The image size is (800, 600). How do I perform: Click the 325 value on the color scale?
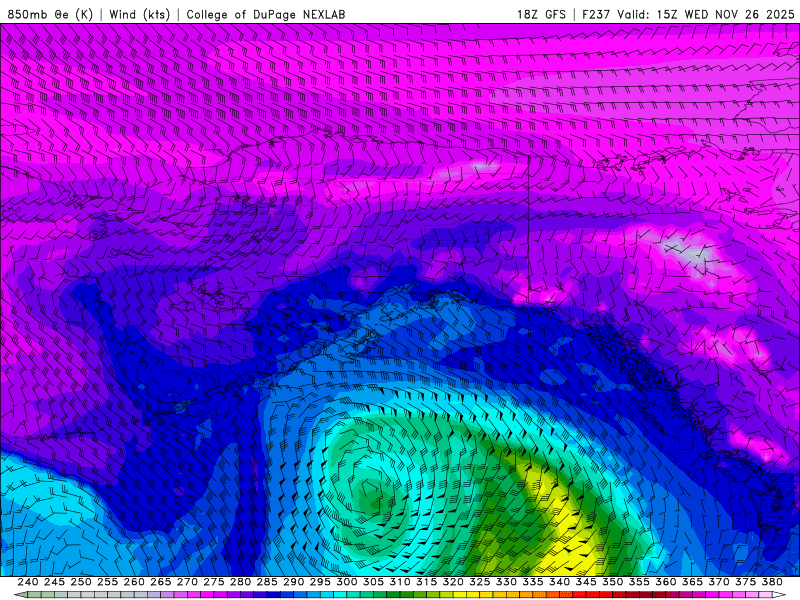coord(480,582)
